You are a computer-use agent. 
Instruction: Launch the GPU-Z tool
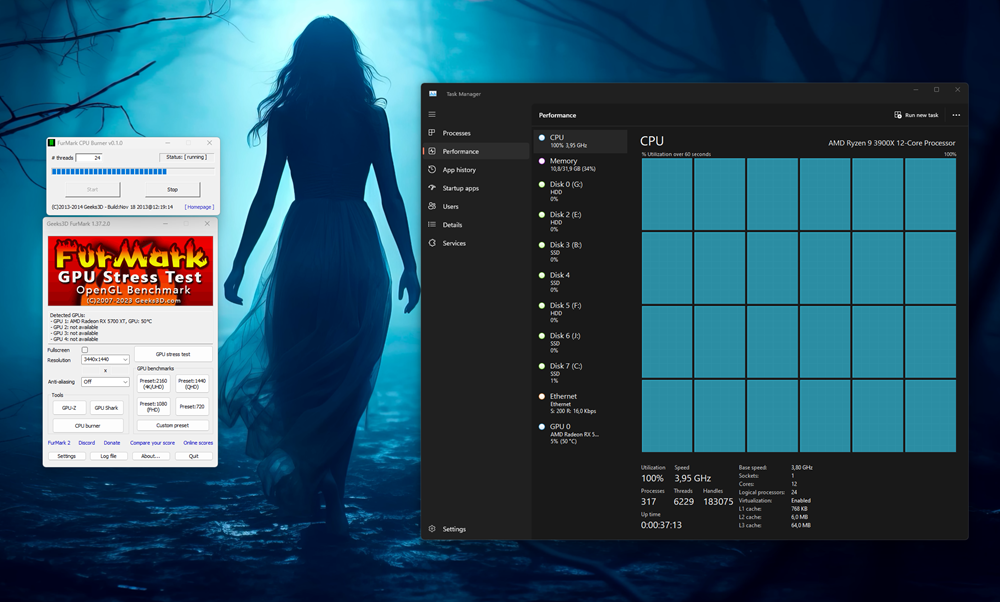pyautogui.click(x=69, y=407)
